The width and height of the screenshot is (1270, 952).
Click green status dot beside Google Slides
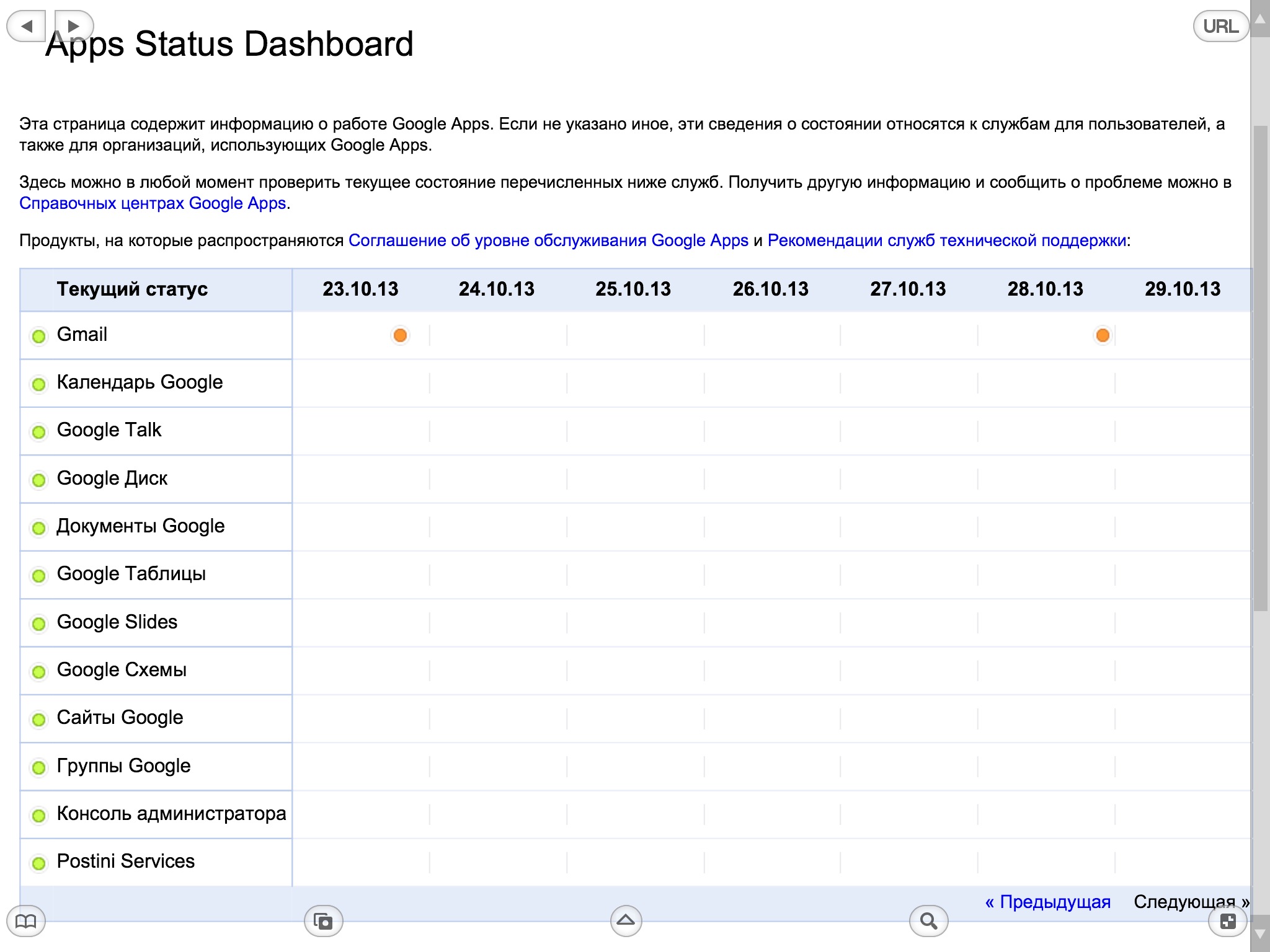coord(38,624)
